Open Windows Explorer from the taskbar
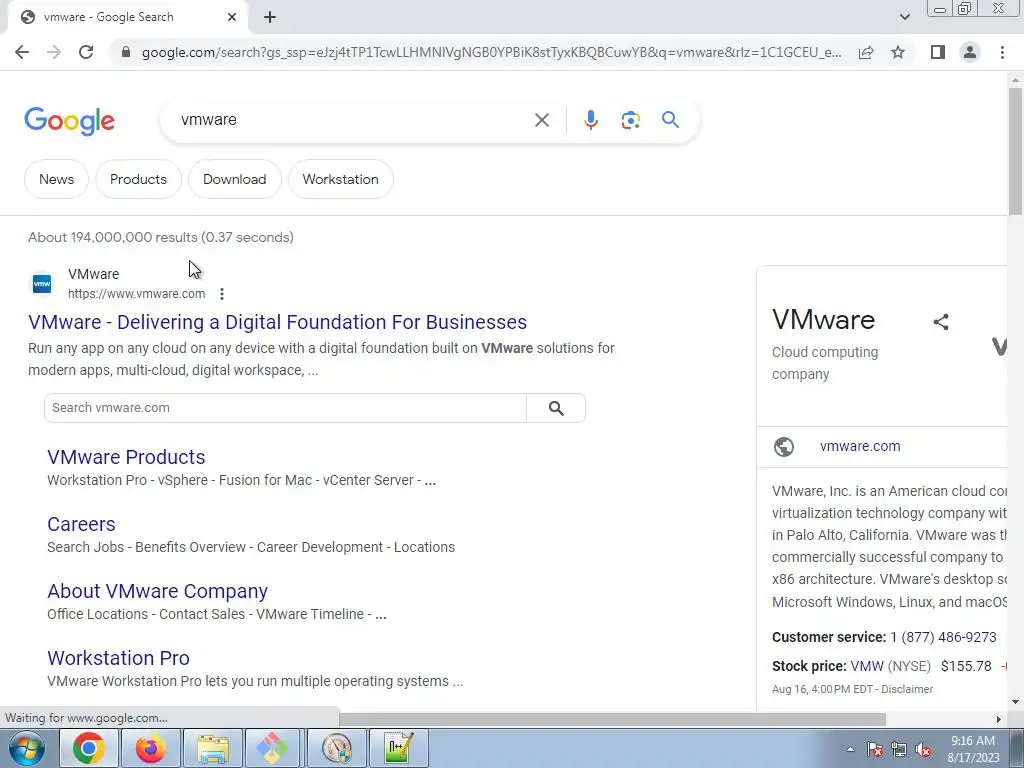This screenshot has height=768, width=1024. pyautogui.click(x=213, y=748)
